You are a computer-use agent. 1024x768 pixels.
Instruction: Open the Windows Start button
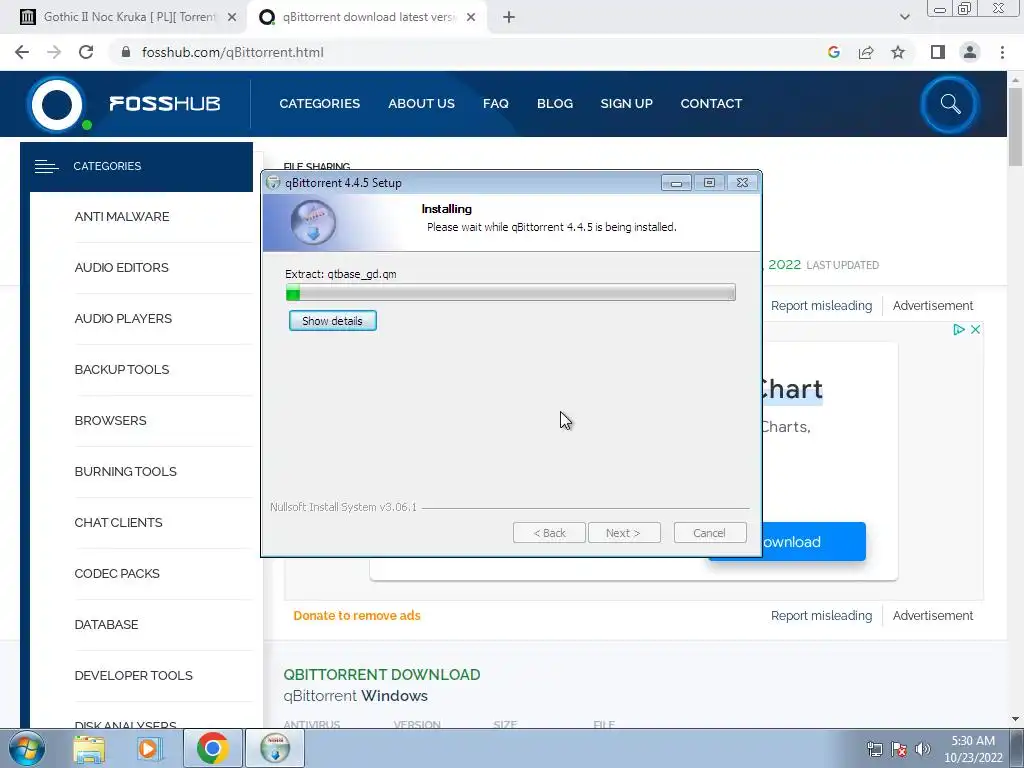pyautogui.click(x=26, y=748)
